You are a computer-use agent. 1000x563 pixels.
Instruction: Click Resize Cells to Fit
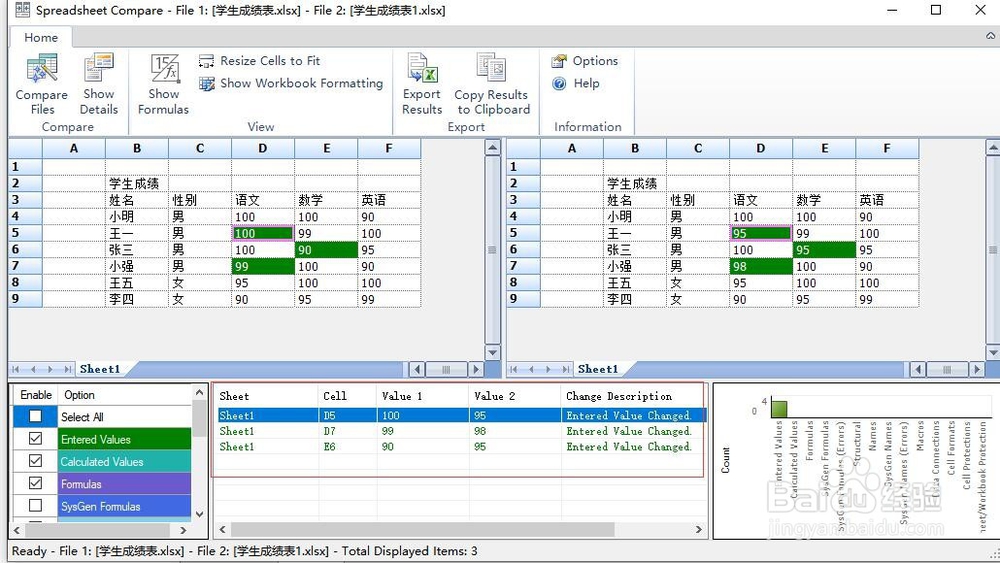[260, 61]
